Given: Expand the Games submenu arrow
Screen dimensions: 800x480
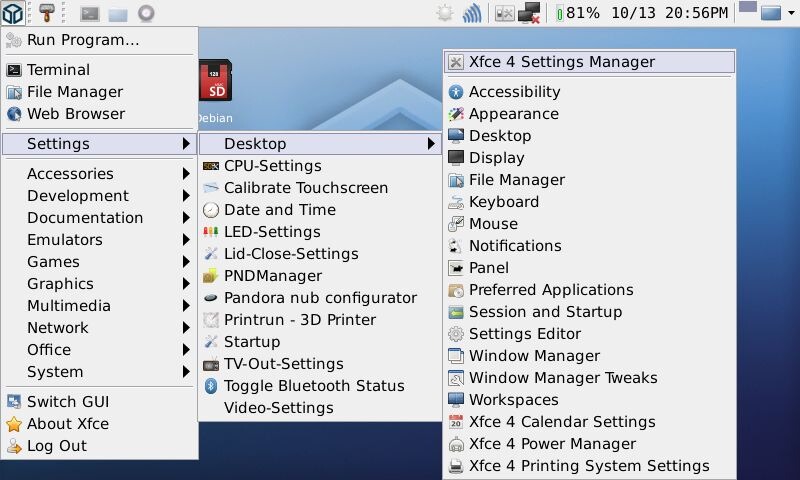Looking at the screenshot, I should pyautogui.click(x=186, y=262).
